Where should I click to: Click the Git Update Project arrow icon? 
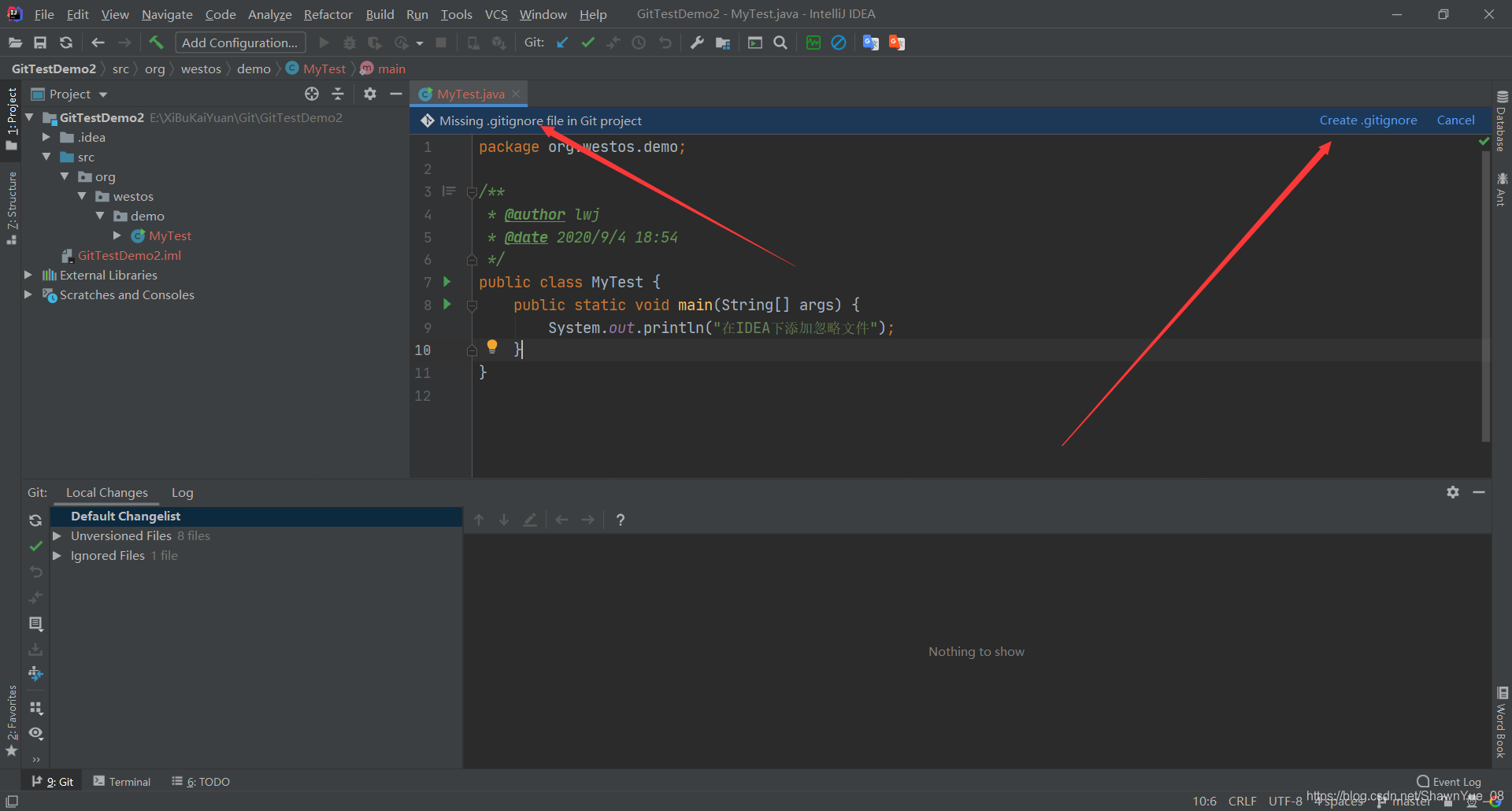click(562, 43)
